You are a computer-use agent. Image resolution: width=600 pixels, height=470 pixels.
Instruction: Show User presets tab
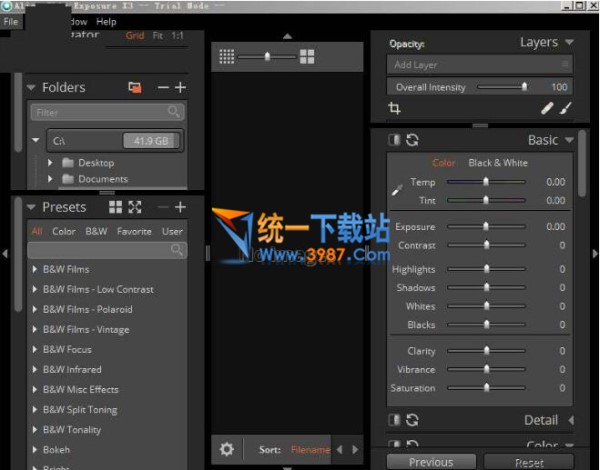pyautogui.click(x=172, y=231)
